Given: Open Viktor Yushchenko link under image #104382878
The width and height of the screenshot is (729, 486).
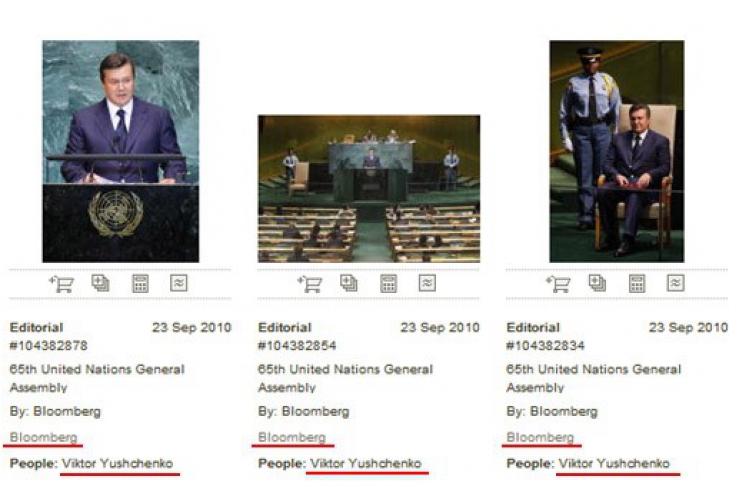Looking at the screenshot, I should point(117,464).
